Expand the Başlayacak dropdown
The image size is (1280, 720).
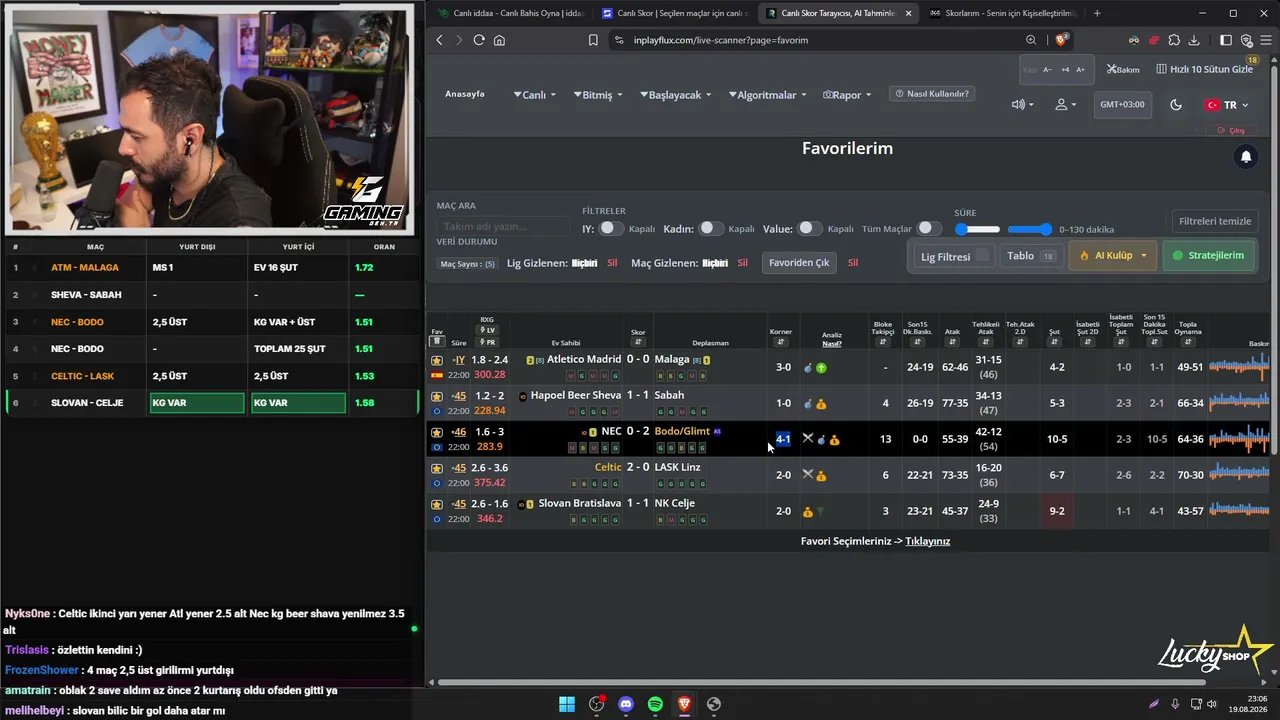[675, 95]
